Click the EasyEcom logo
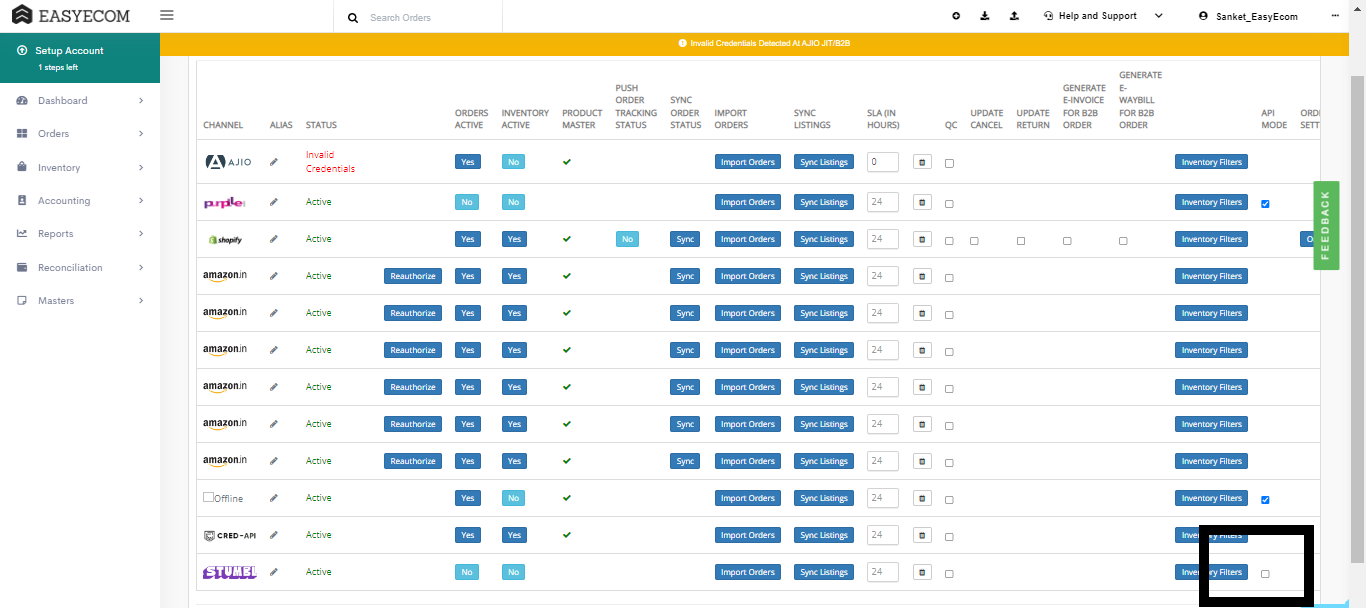 coord(71,16)
